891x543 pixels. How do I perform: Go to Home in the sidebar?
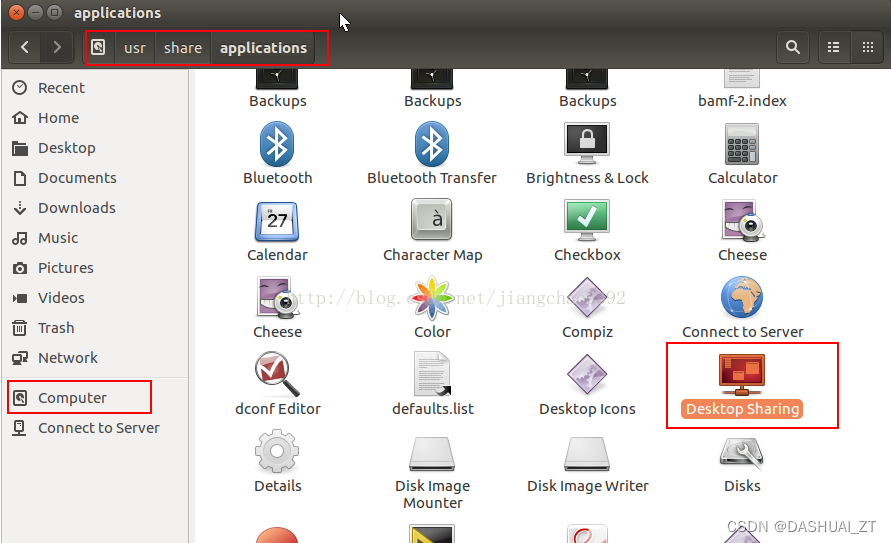94,118
